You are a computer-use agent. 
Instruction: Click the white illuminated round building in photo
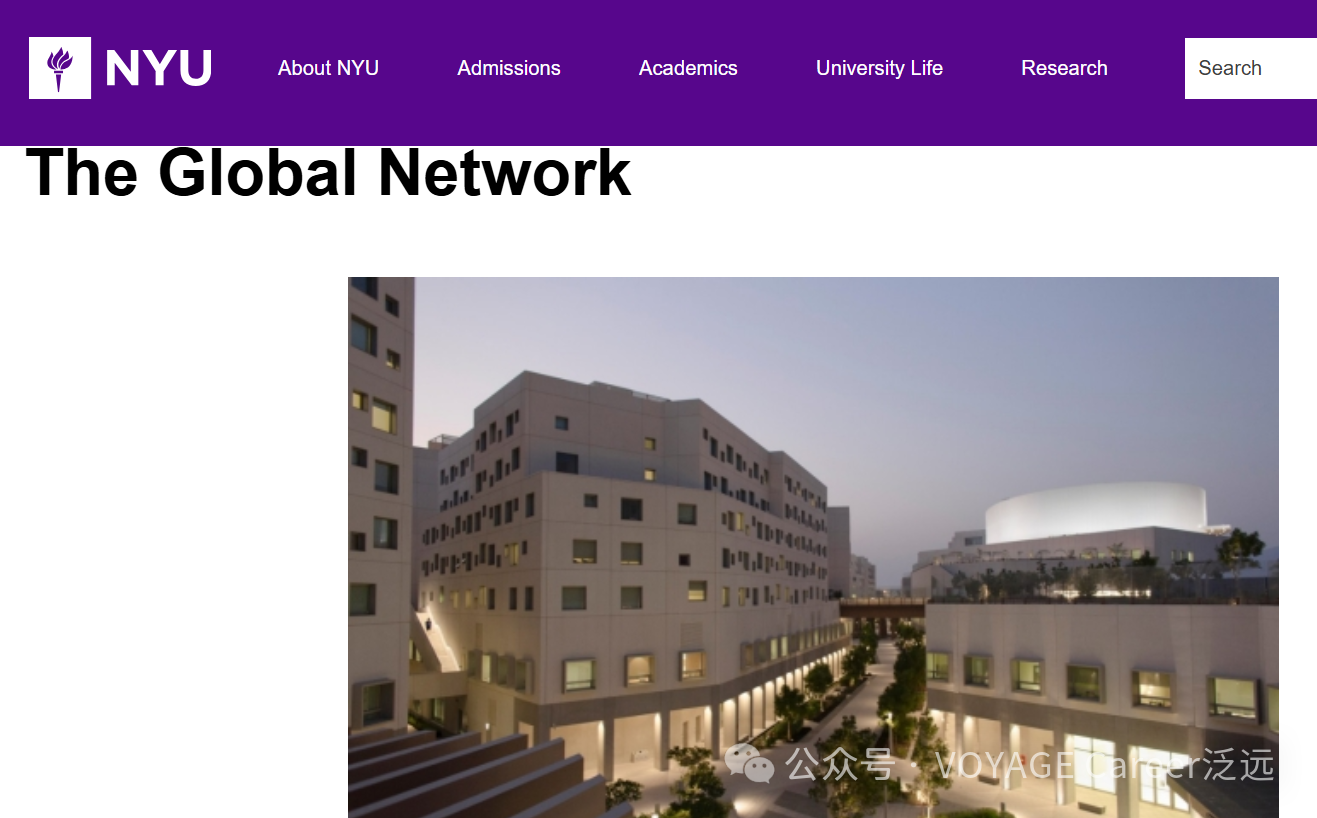click(1095, 512)
